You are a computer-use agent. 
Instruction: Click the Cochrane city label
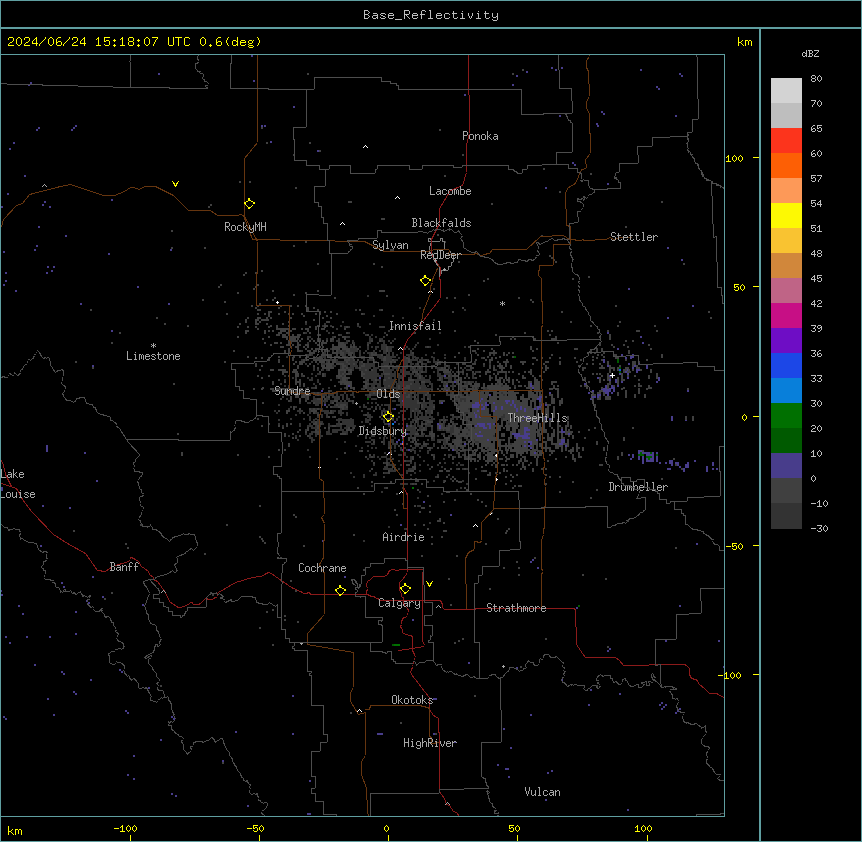click(322, 568)
